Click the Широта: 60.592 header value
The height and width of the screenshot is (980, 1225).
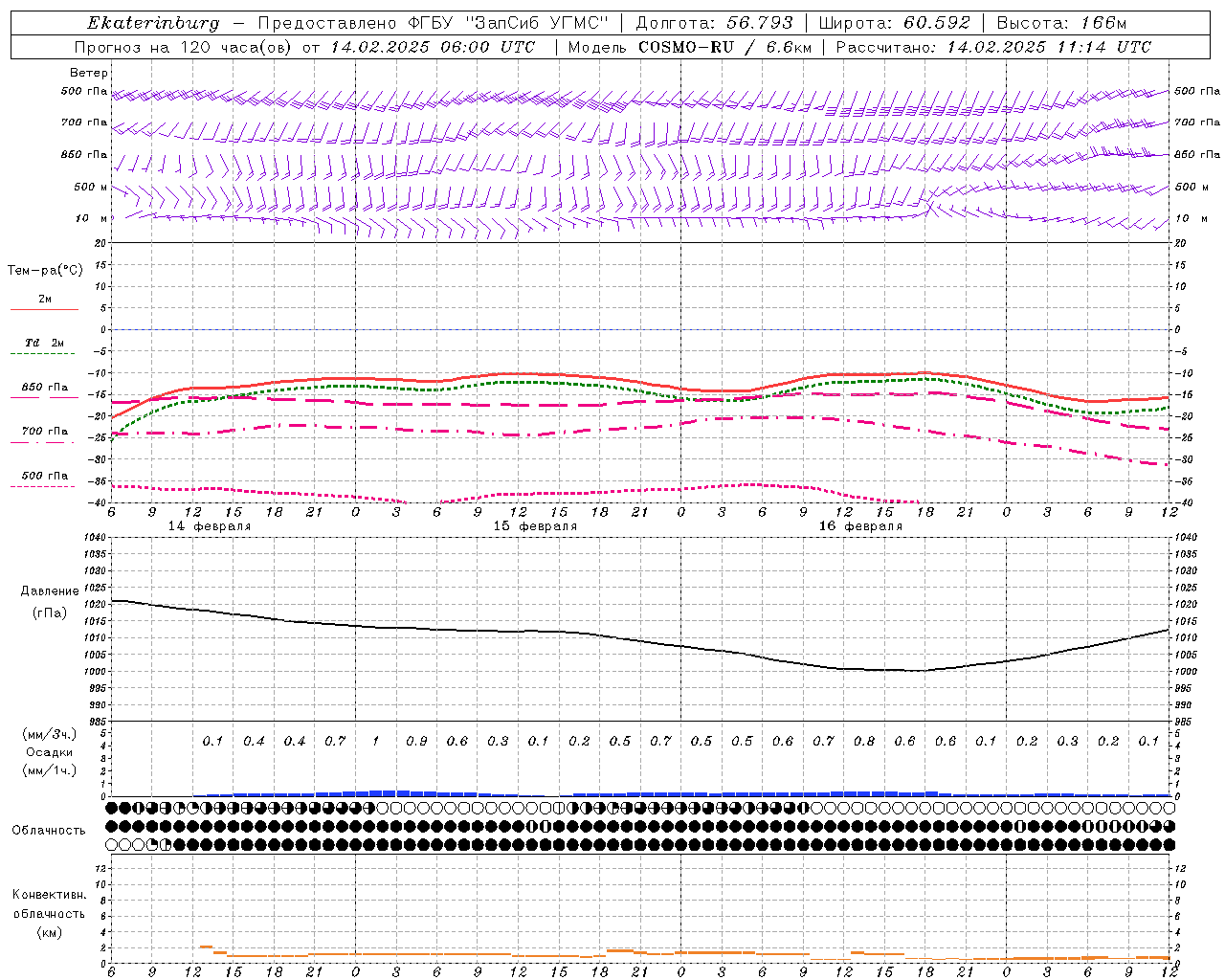point(896,23)
